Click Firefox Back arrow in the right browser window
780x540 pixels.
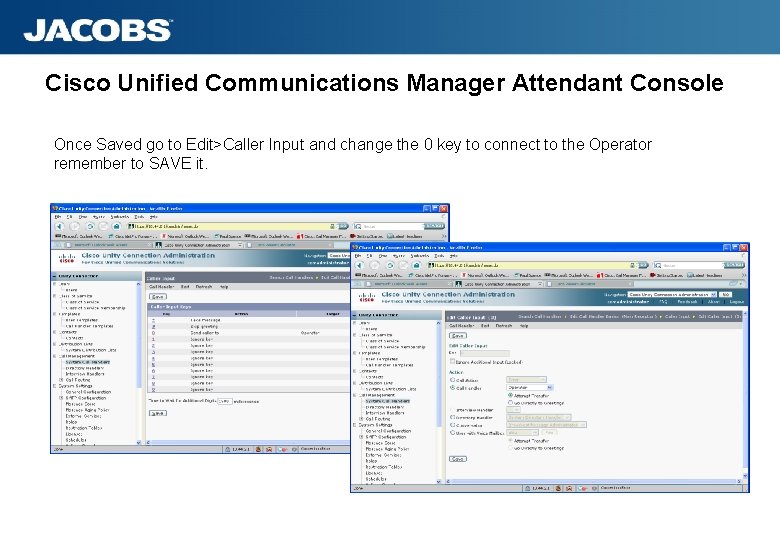360,266
